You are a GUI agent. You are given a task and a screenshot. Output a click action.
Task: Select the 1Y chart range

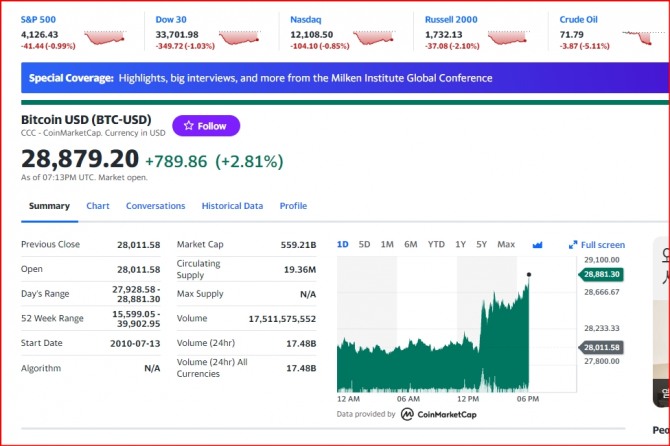pyautogui.click(x=460, y=244)
